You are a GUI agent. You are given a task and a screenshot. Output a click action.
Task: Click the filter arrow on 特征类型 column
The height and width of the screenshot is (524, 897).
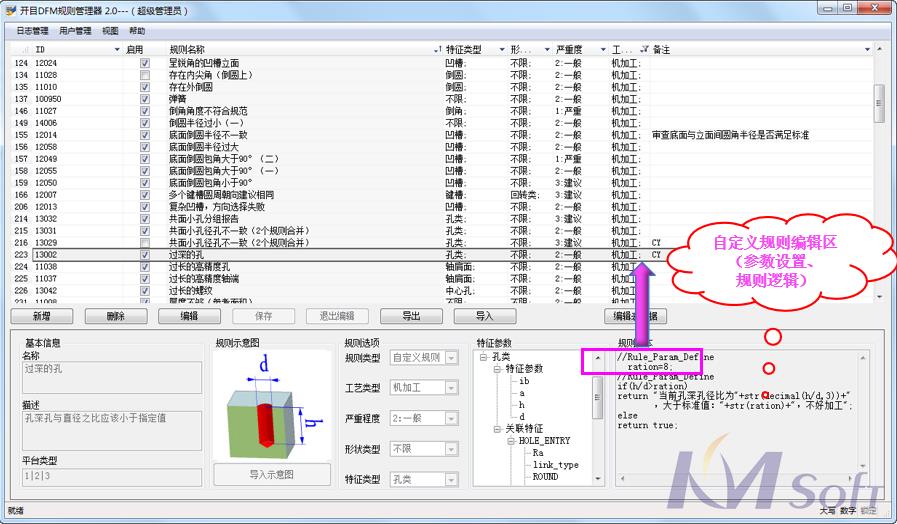[x=499, y=49]
